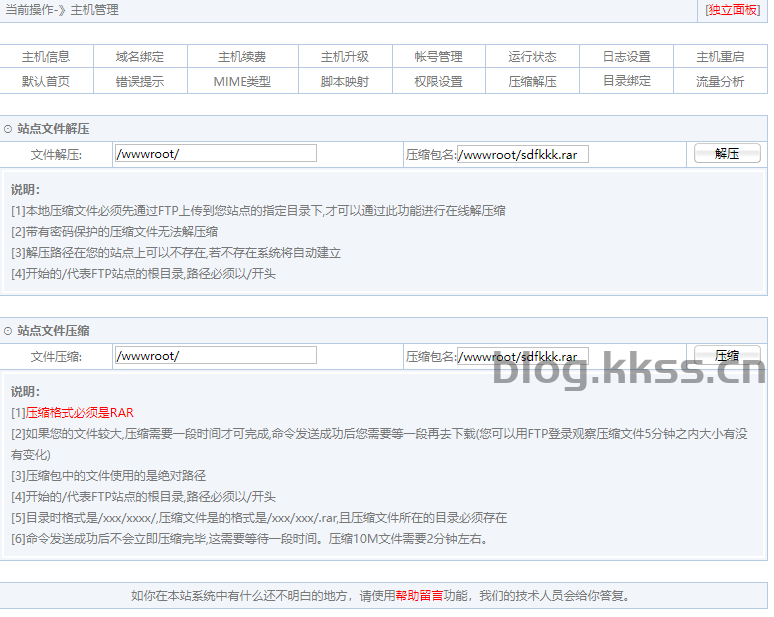Image resolution: width=774 pixels, height=617 pixels.
Task: Go to 主机续费 menu item
Action: pos(242,57)
